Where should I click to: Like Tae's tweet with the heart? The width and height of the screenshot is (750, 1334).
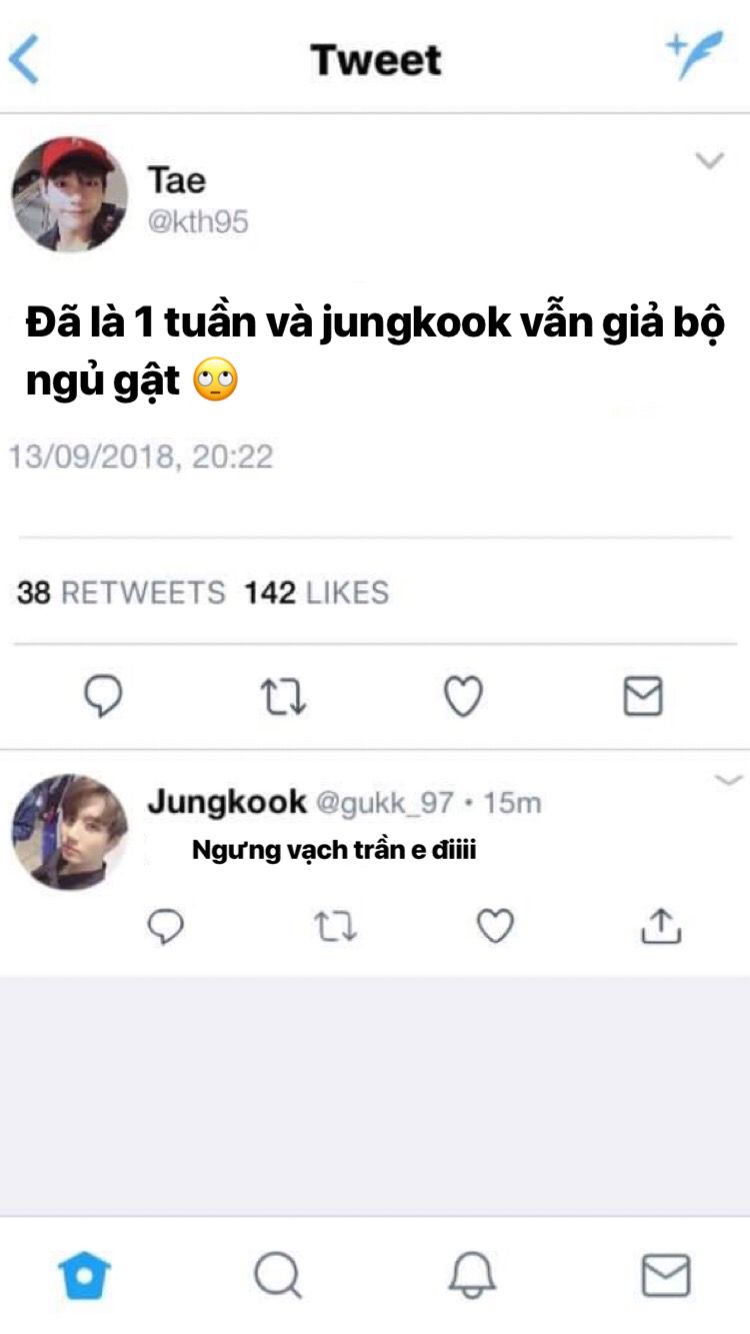tap(463, 696)
